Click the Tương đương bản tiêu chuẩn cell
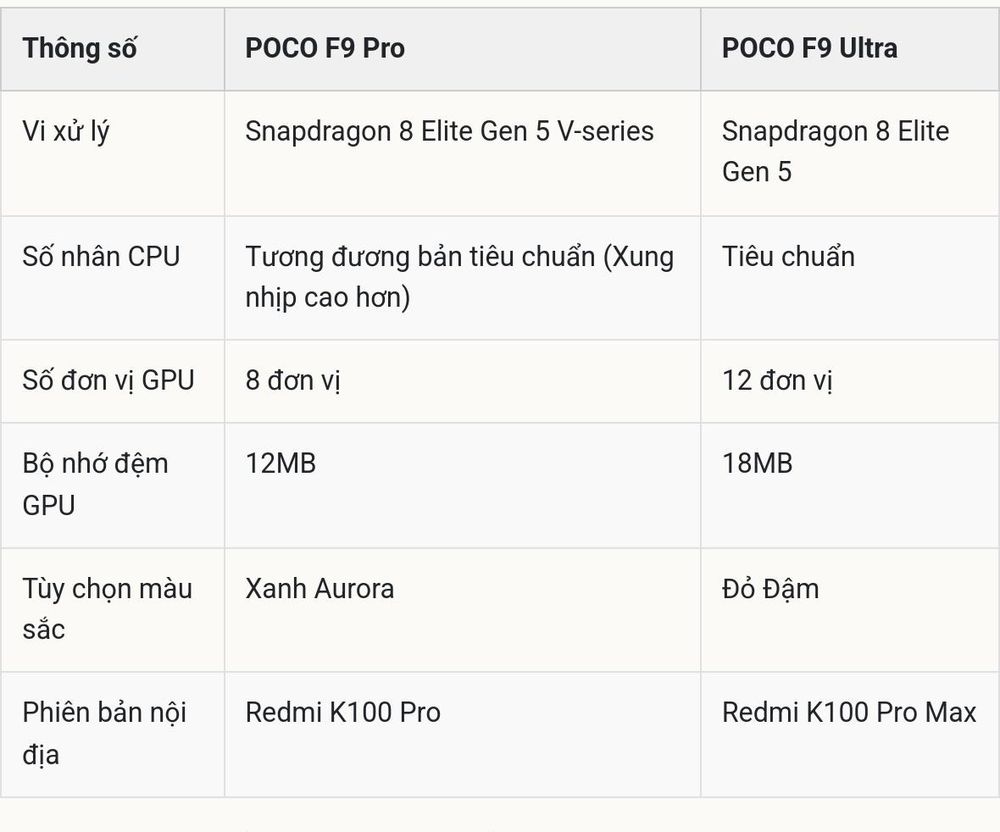Viewport: 1000px width, 832px height. [460, 277]
